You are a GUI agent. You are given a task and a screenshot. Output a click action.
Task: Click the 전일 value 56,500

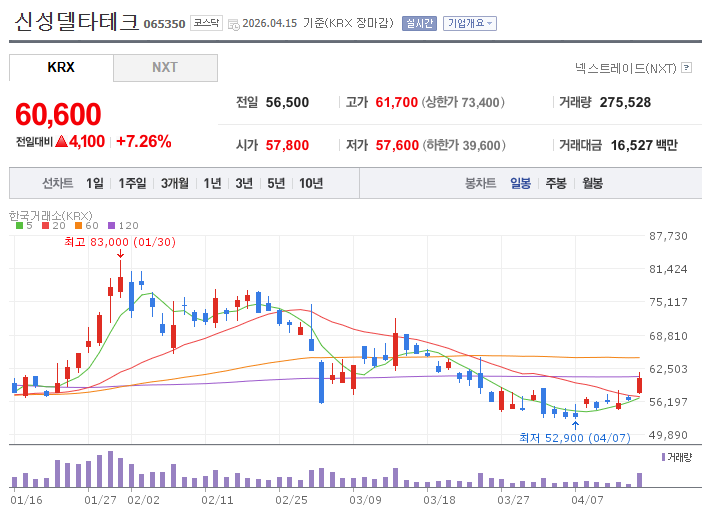tap(287, 103)
